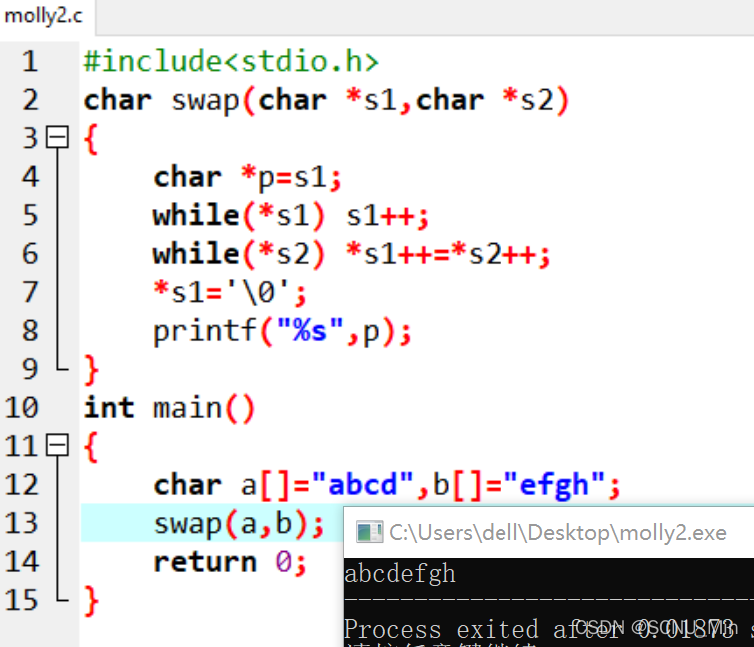
Task: Click the closing brace on line 15
Action: pyautogui.click(x=91, y=600)
